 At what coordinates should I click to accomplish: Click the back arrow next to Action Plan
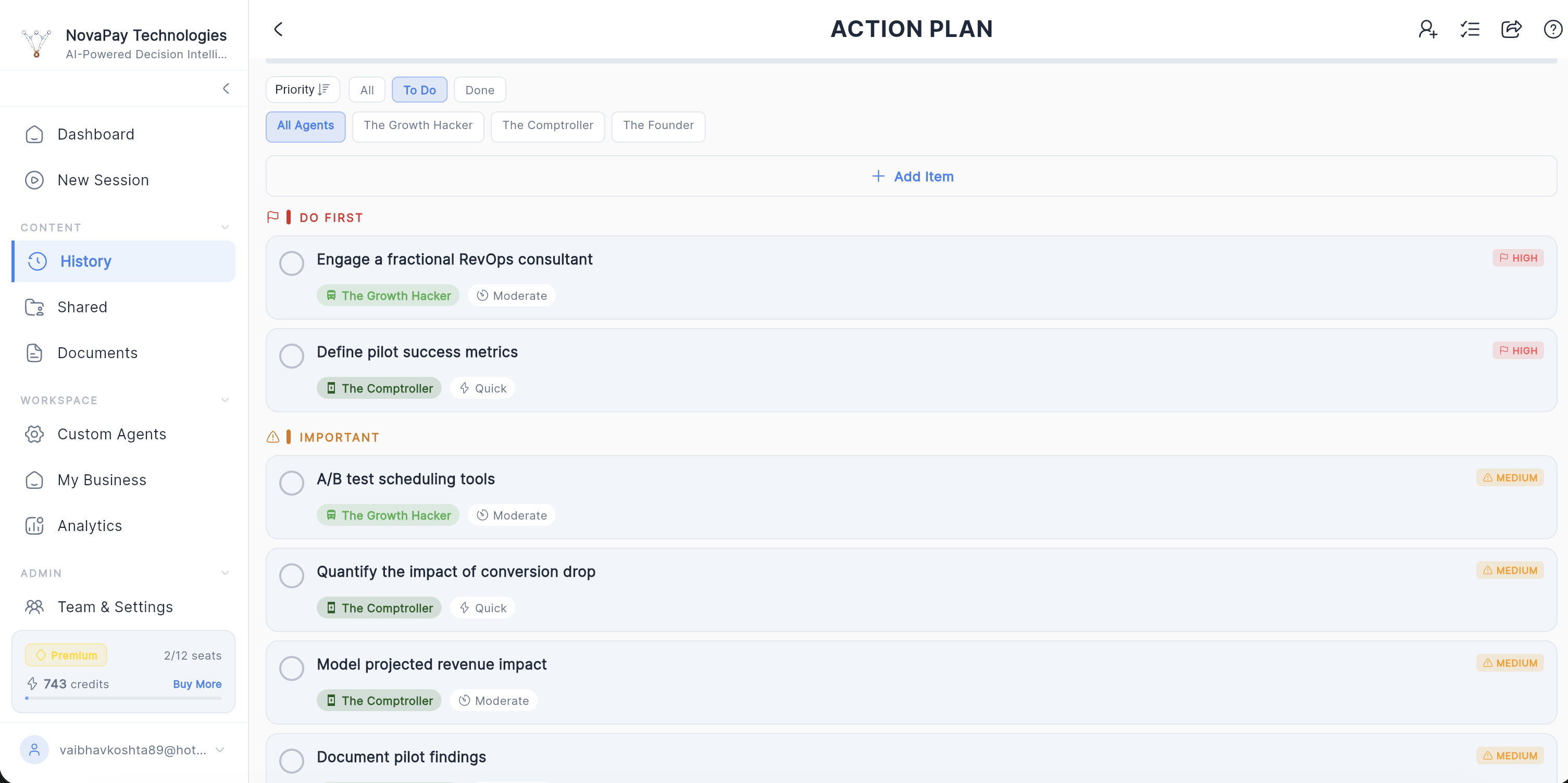(x=278, y=29)
